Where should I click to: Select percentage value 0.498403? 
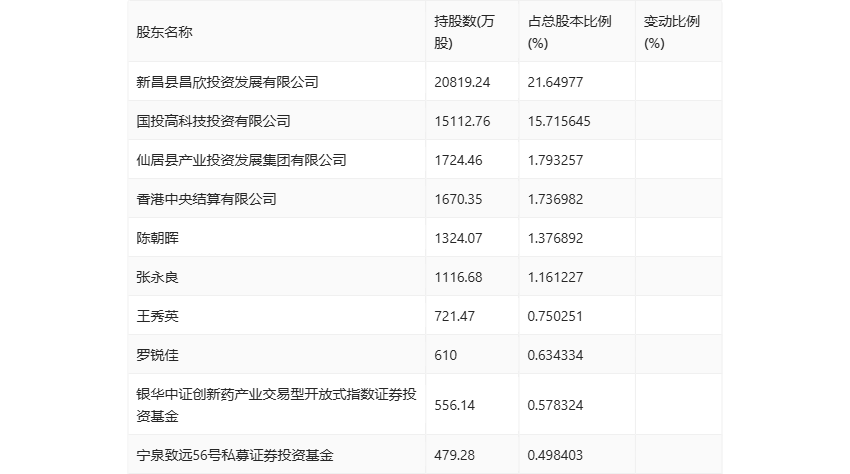click(555, 455)
